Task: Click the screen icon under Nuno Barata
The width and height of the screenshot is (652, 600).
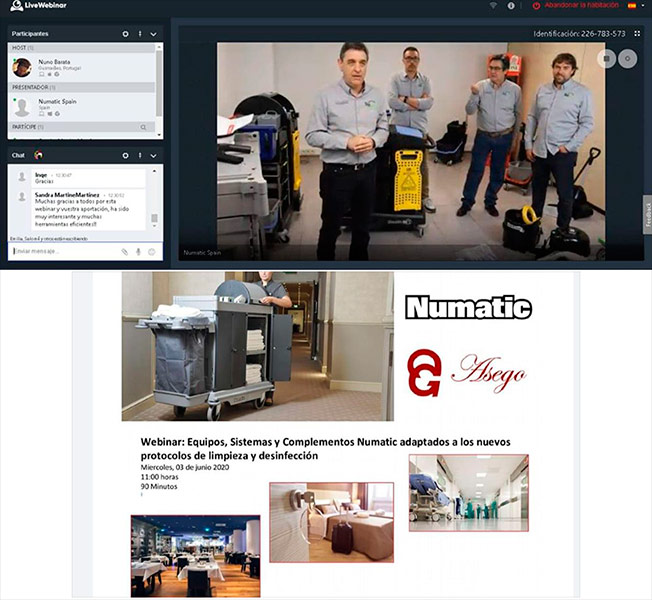Action: (x=41, y=74)
